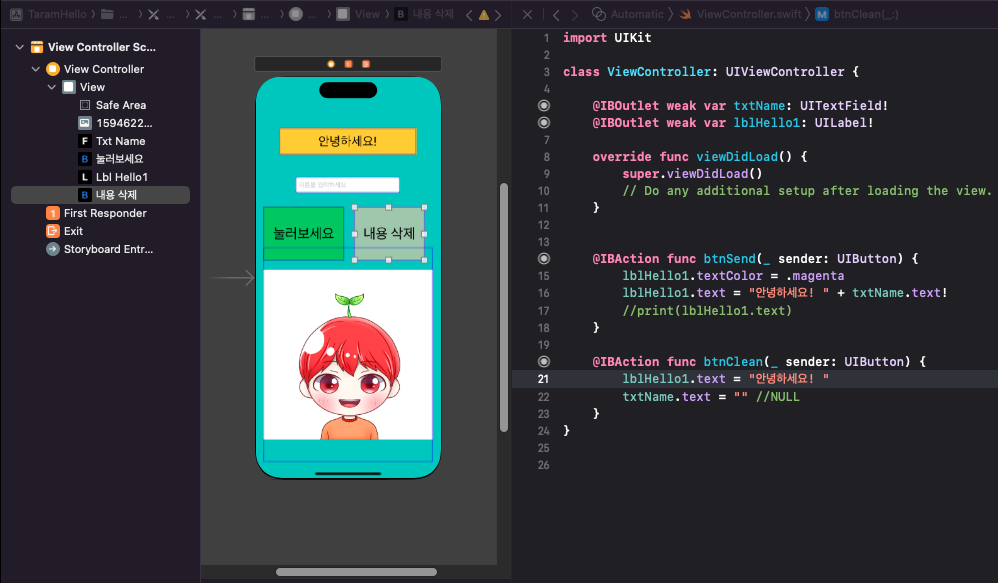This screenshot has height=583, width=998.
Task: Navigate forward in assistant editor history
Action: click(575, 14)
